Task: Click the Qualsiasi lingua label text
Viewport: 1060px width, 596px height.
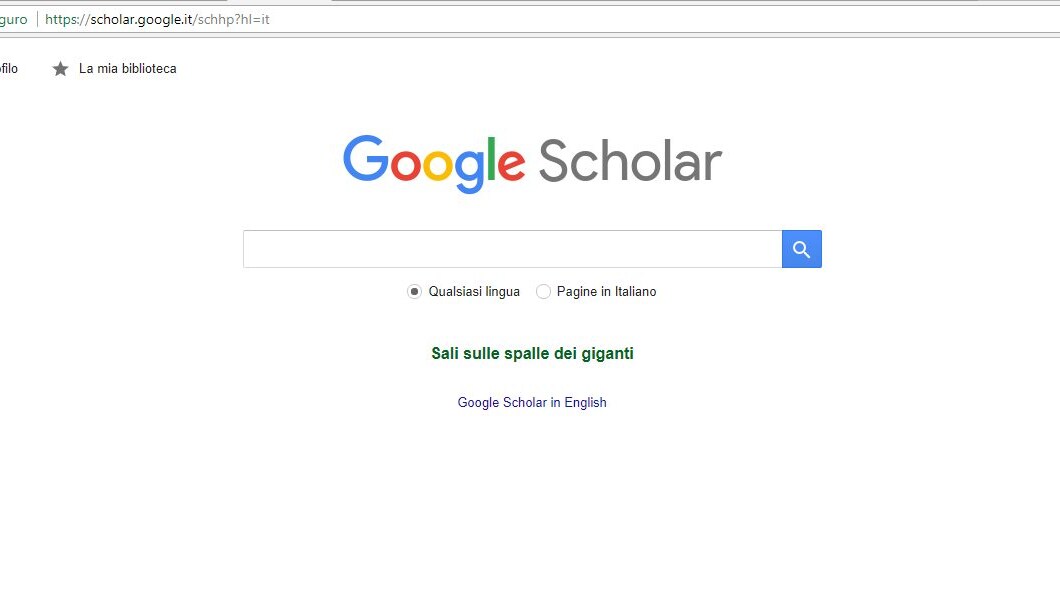Action: tap(474, 292)
